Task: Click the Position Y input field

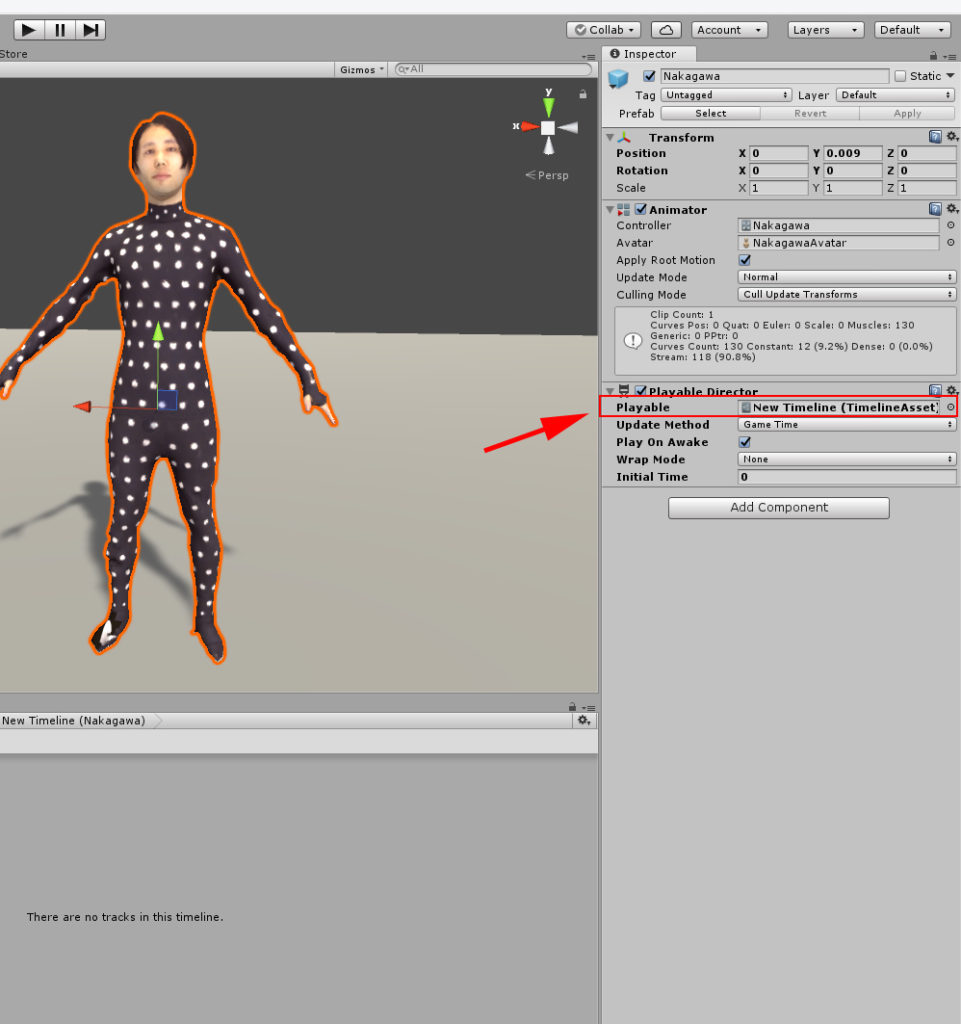Action: pos(852,153)
